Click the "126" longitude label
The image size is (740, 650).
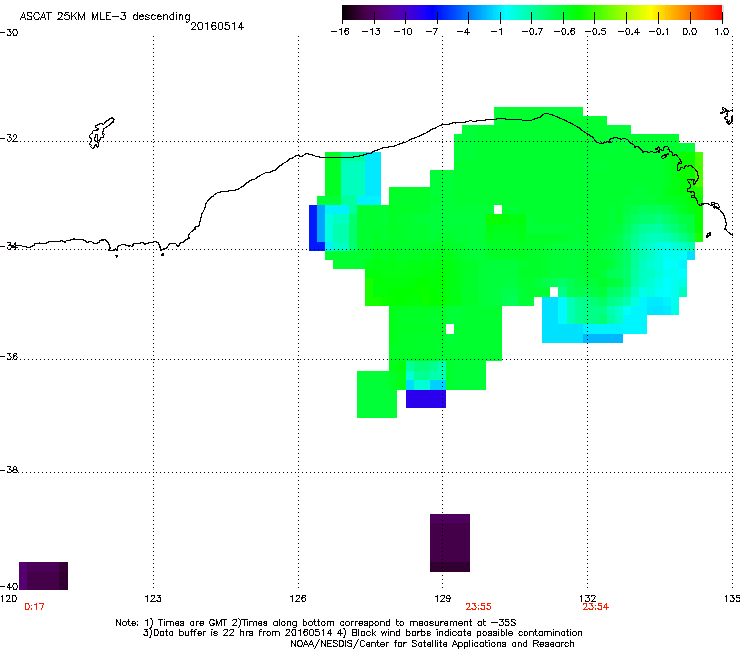298,599
